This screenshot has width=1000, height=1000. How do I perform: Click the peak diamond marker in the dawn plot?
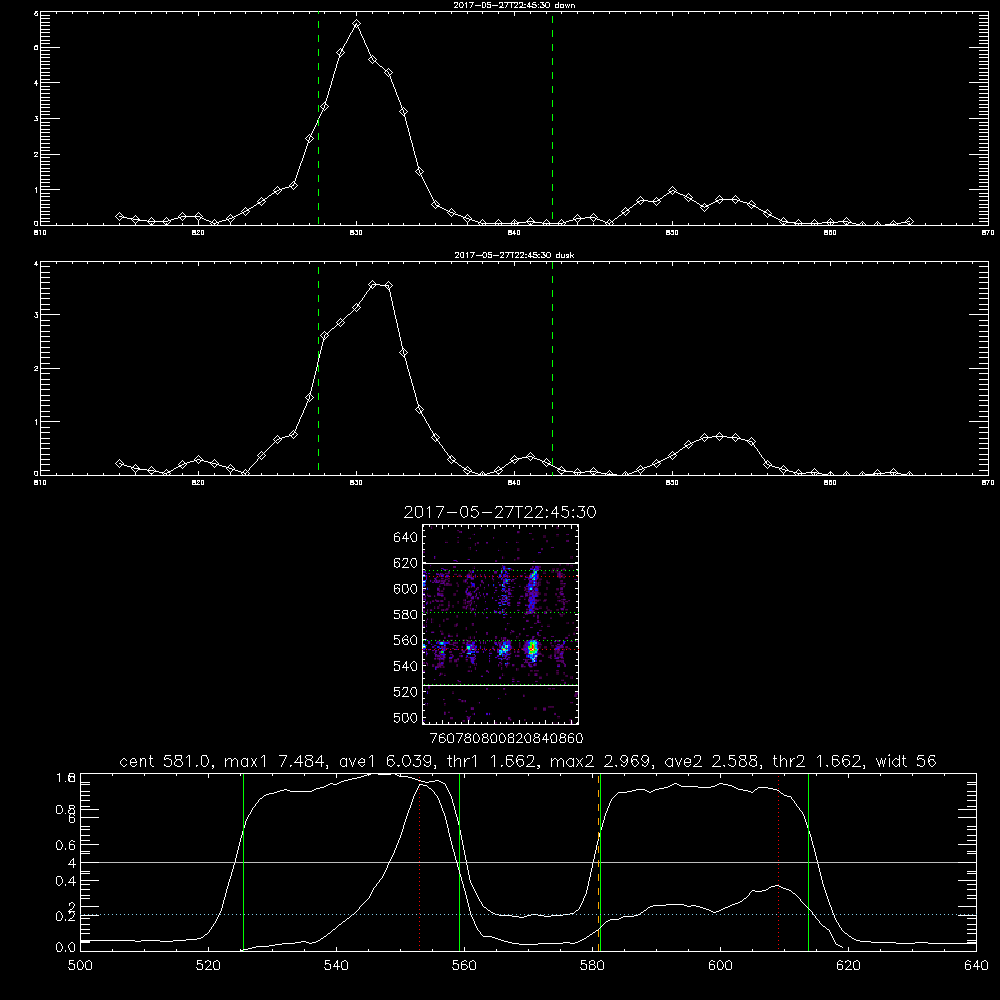pyautogui.click(x=357, y=24)
